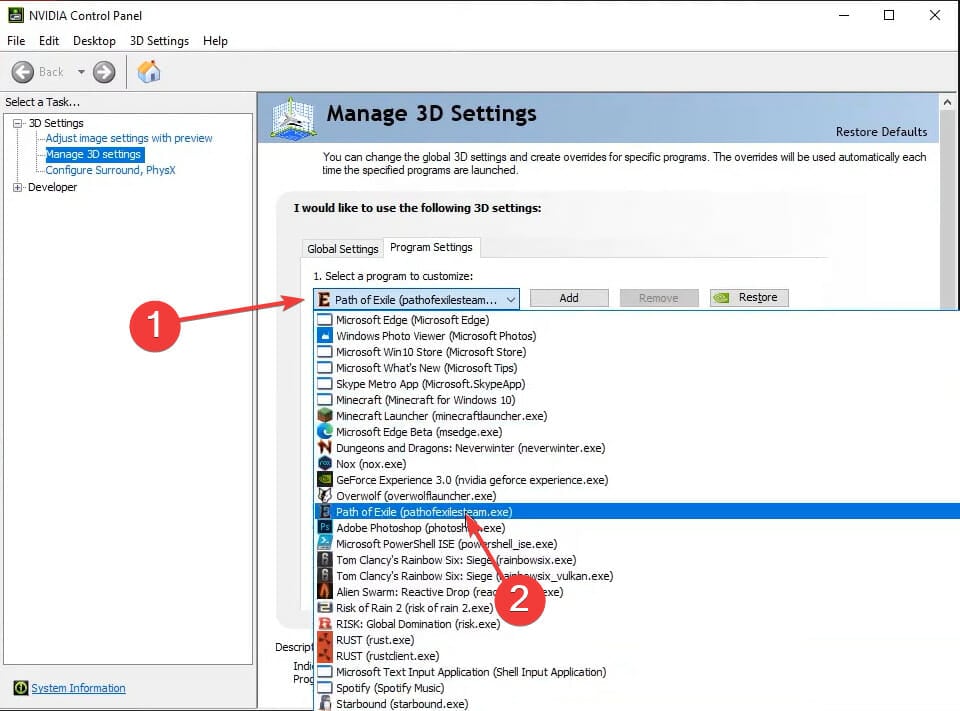
Task: Open the Edit menu
Action: click(x=49, y=40)
